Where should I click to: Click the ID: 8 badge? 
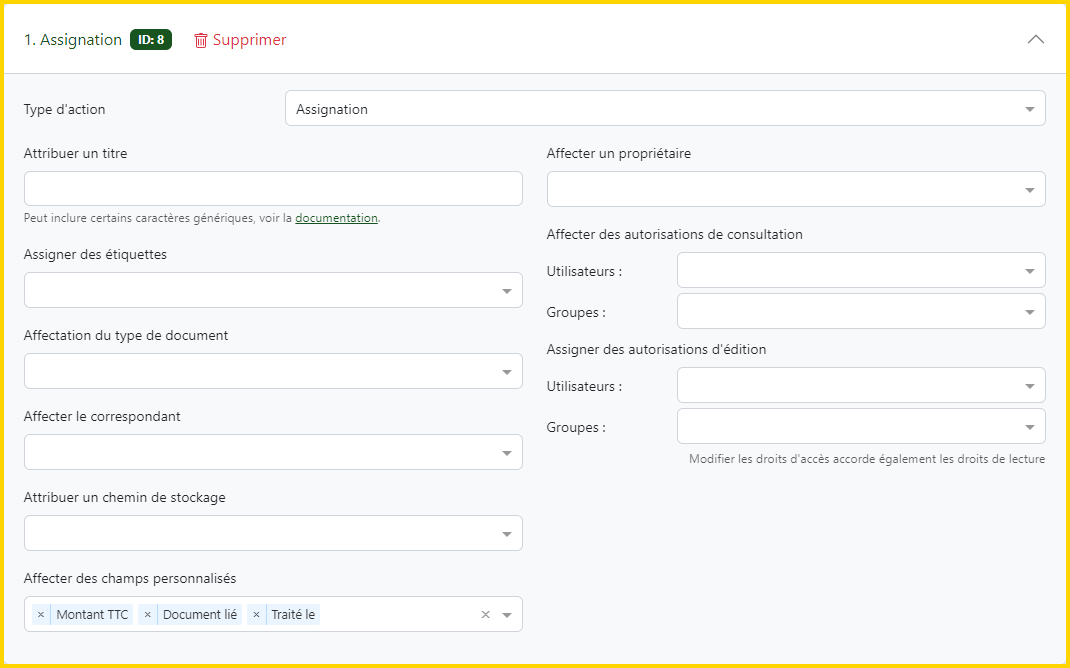pyautogui.click(x=151, y=40)
